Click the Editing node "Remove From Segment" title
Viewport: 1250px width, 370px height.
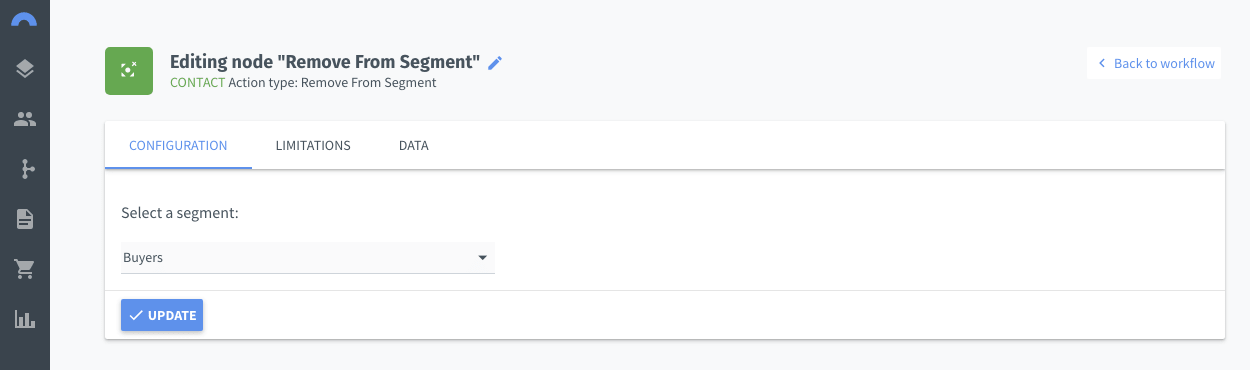point(326,62)
